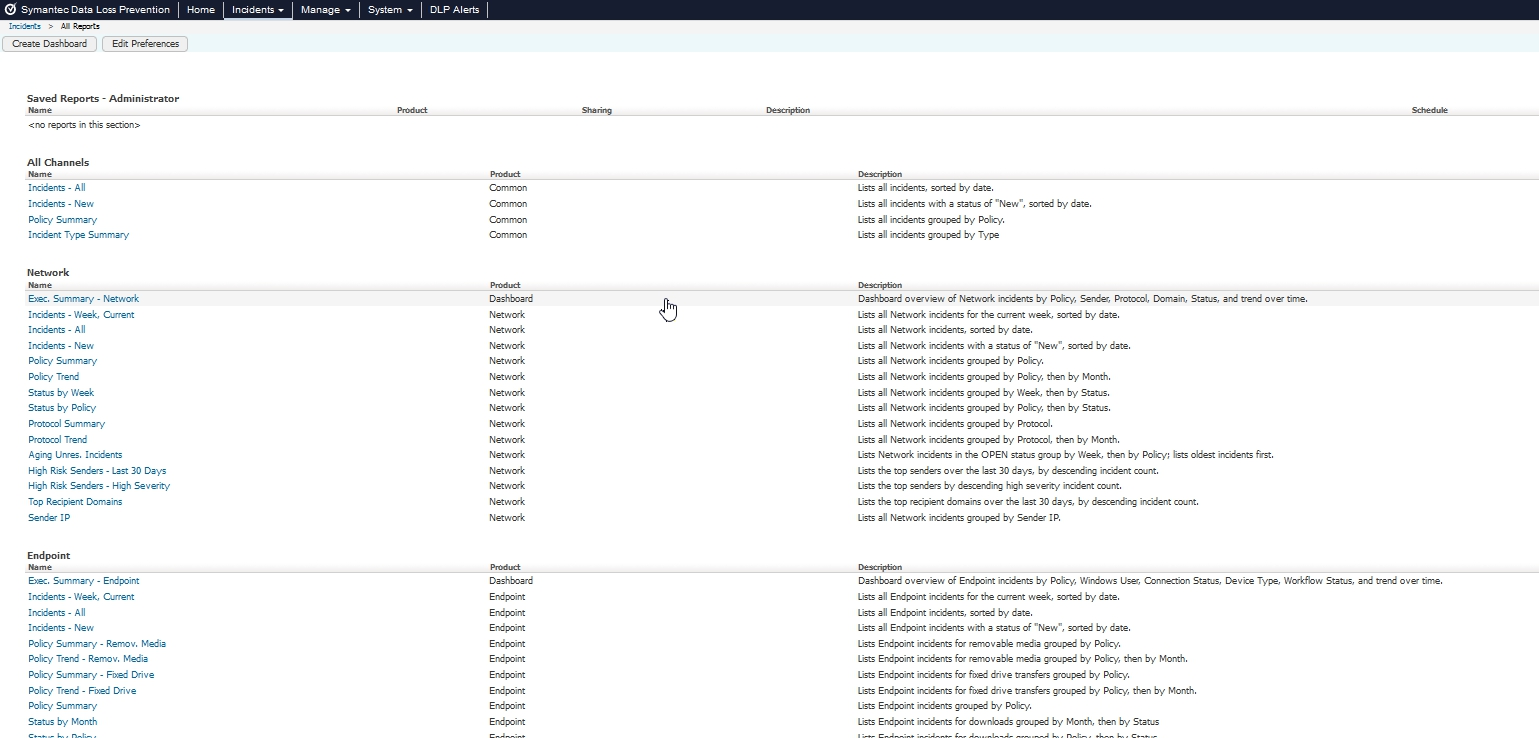Open the Top Recipient Domains report
This screenshot has width=1539, height=738.
pos(75,502)
